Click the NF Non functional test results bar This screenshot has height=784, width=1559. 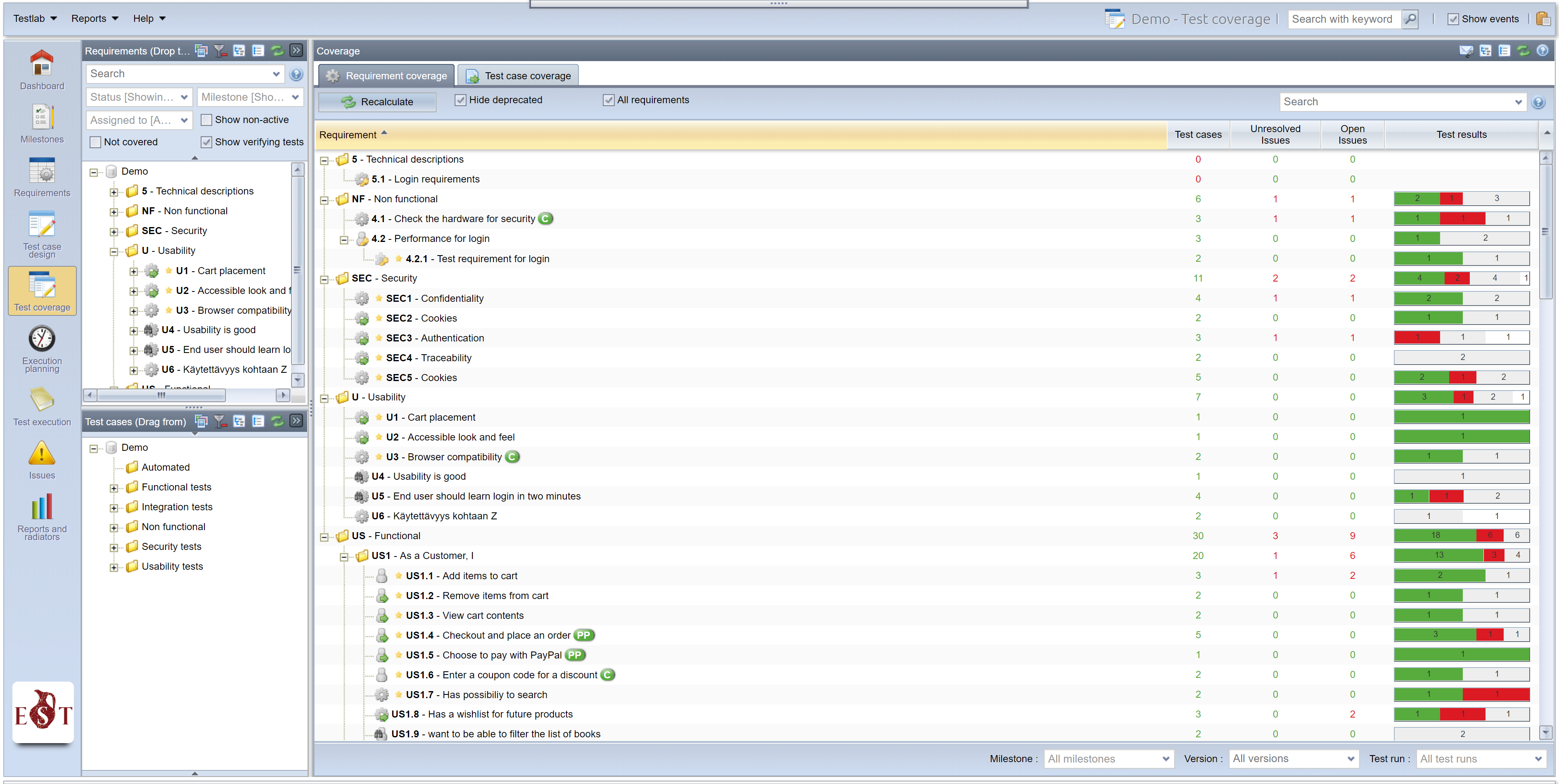click(x=1461, y=199)
